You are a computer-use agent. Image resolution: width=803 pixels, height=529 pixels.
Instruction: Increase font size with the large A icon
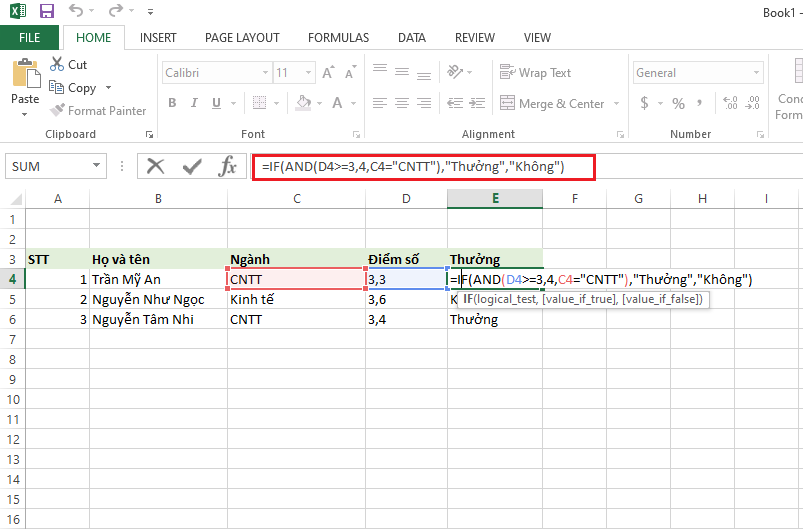pyautogui.click(x=328, y=73)
